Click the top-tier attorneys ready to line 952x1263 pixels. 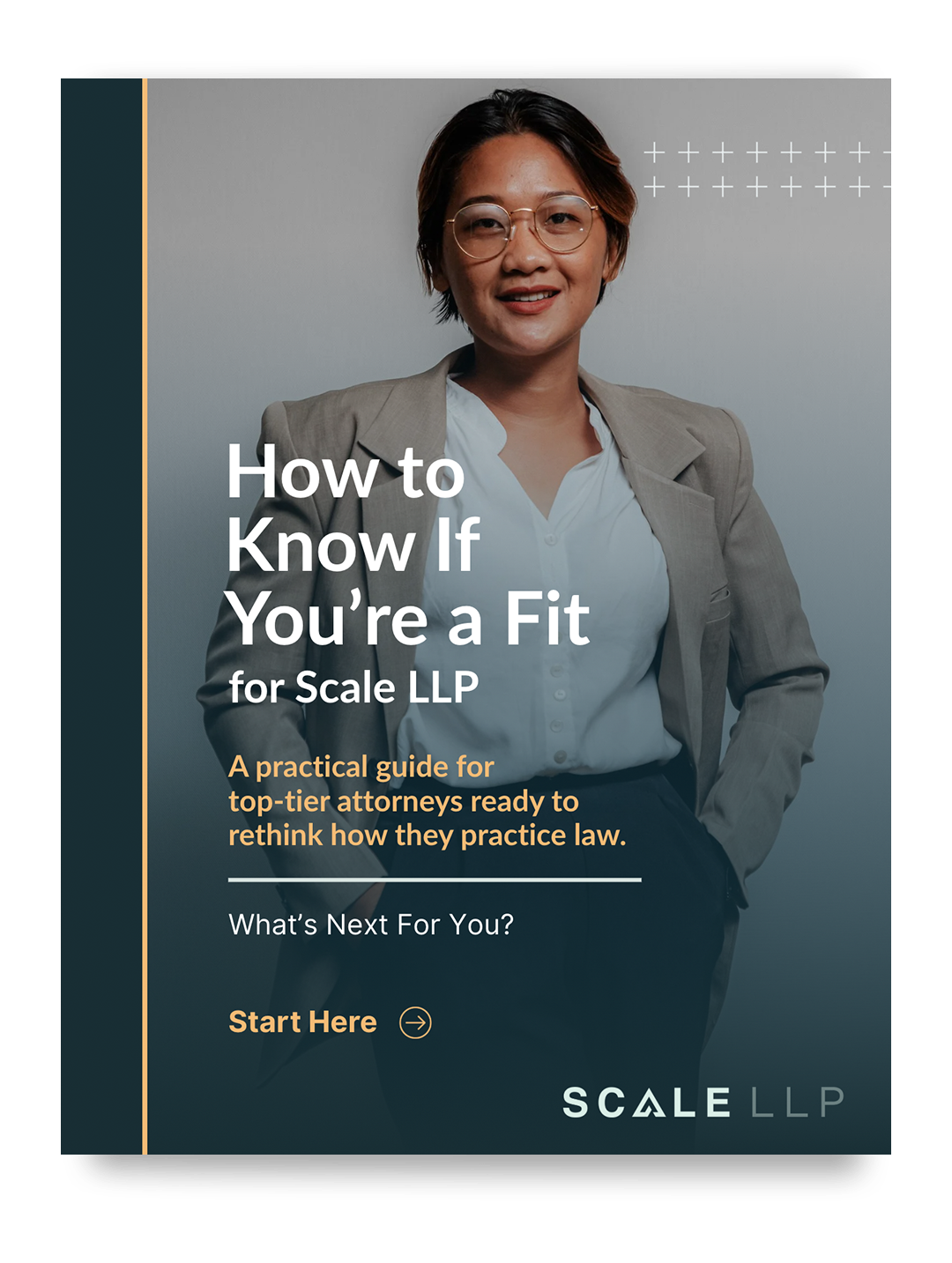pyautogui.click(x=404, y=801)
